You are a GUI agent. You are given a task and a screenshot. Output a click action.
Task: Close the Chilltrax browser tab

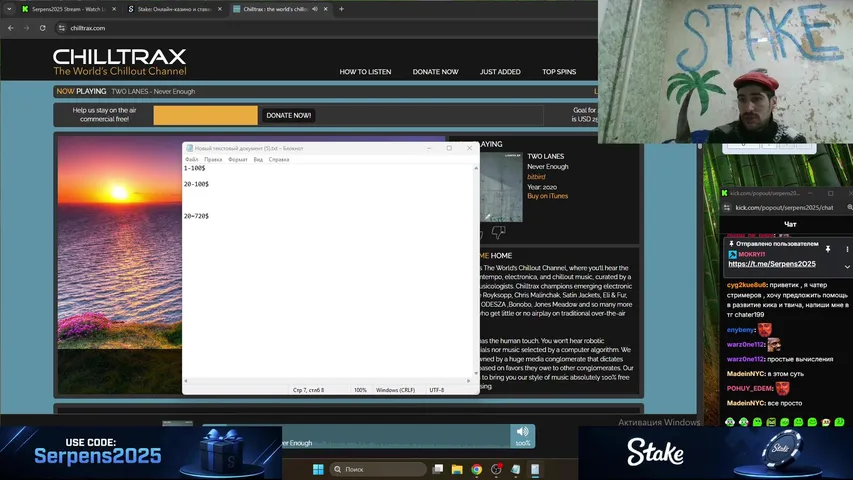[x=326, y=9]
